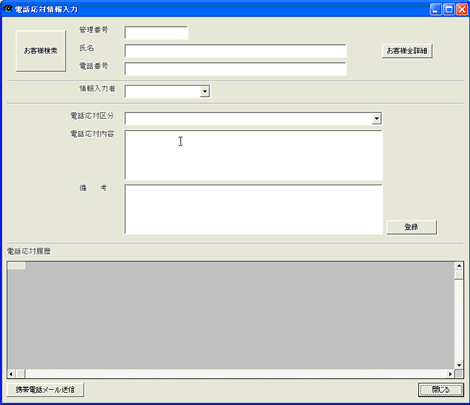Focus the 氏名 input field

coord(236,51)
